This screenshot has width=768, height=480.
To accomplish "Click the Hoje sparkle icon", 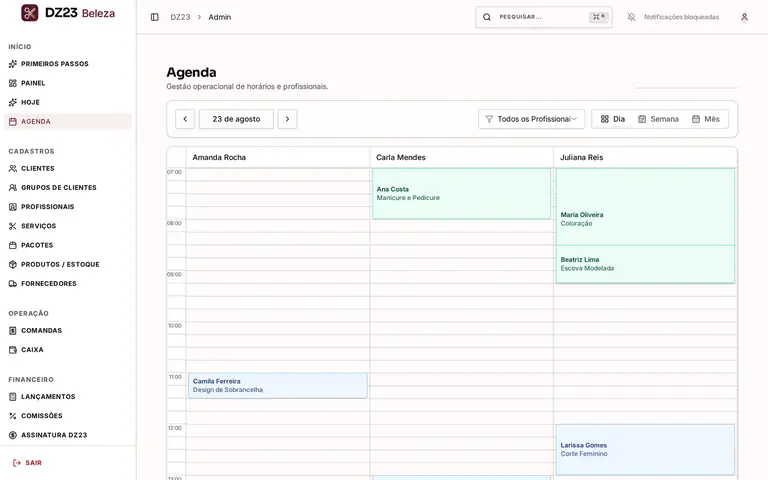I will point(13,102).
